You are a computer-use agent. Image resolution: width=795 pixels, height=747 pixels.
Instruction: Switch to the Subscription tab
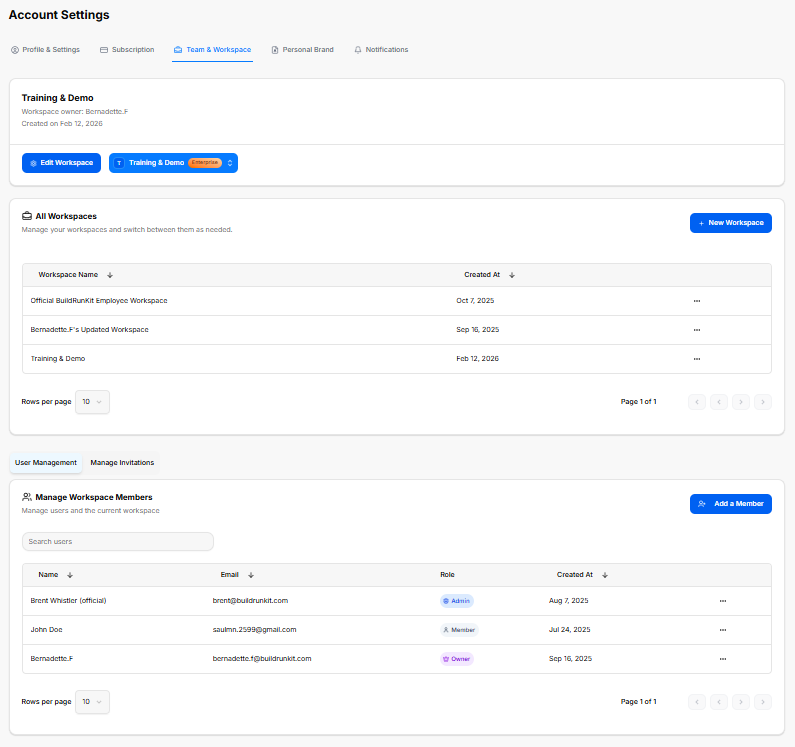(x=127, y=50)
